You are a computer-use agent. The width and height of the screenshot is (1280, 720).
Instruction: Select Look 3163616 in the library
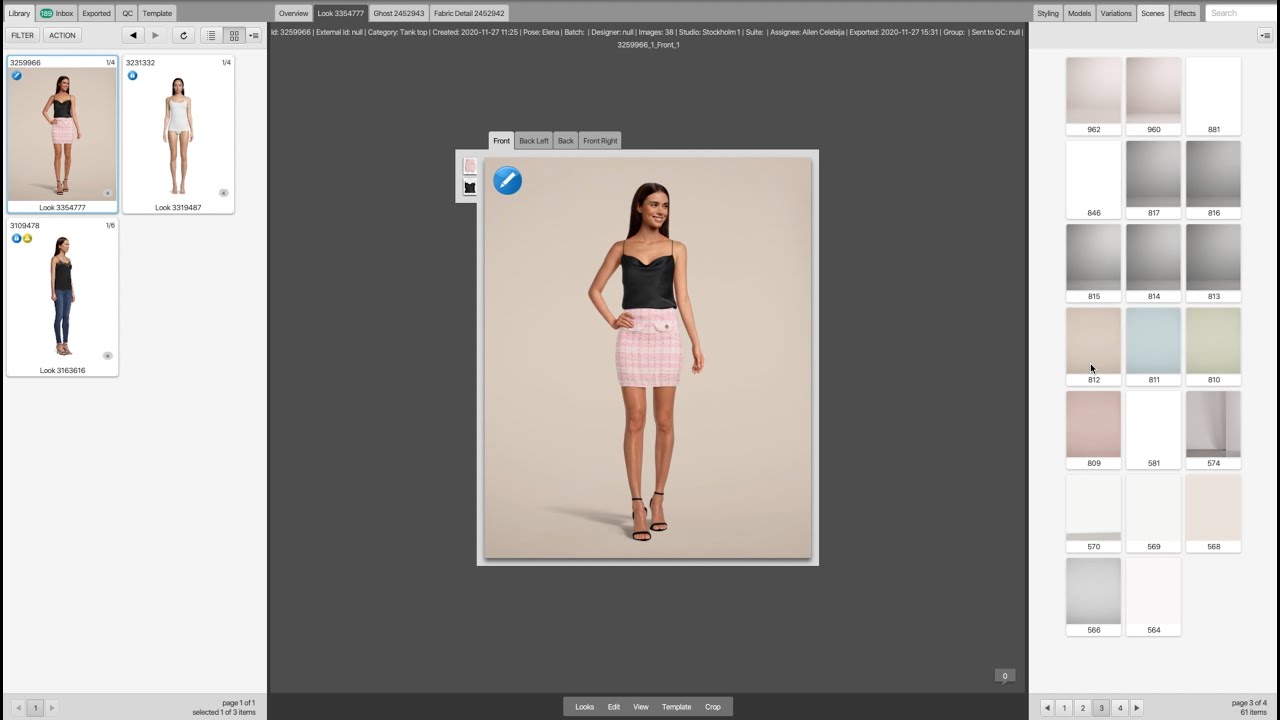62,298
